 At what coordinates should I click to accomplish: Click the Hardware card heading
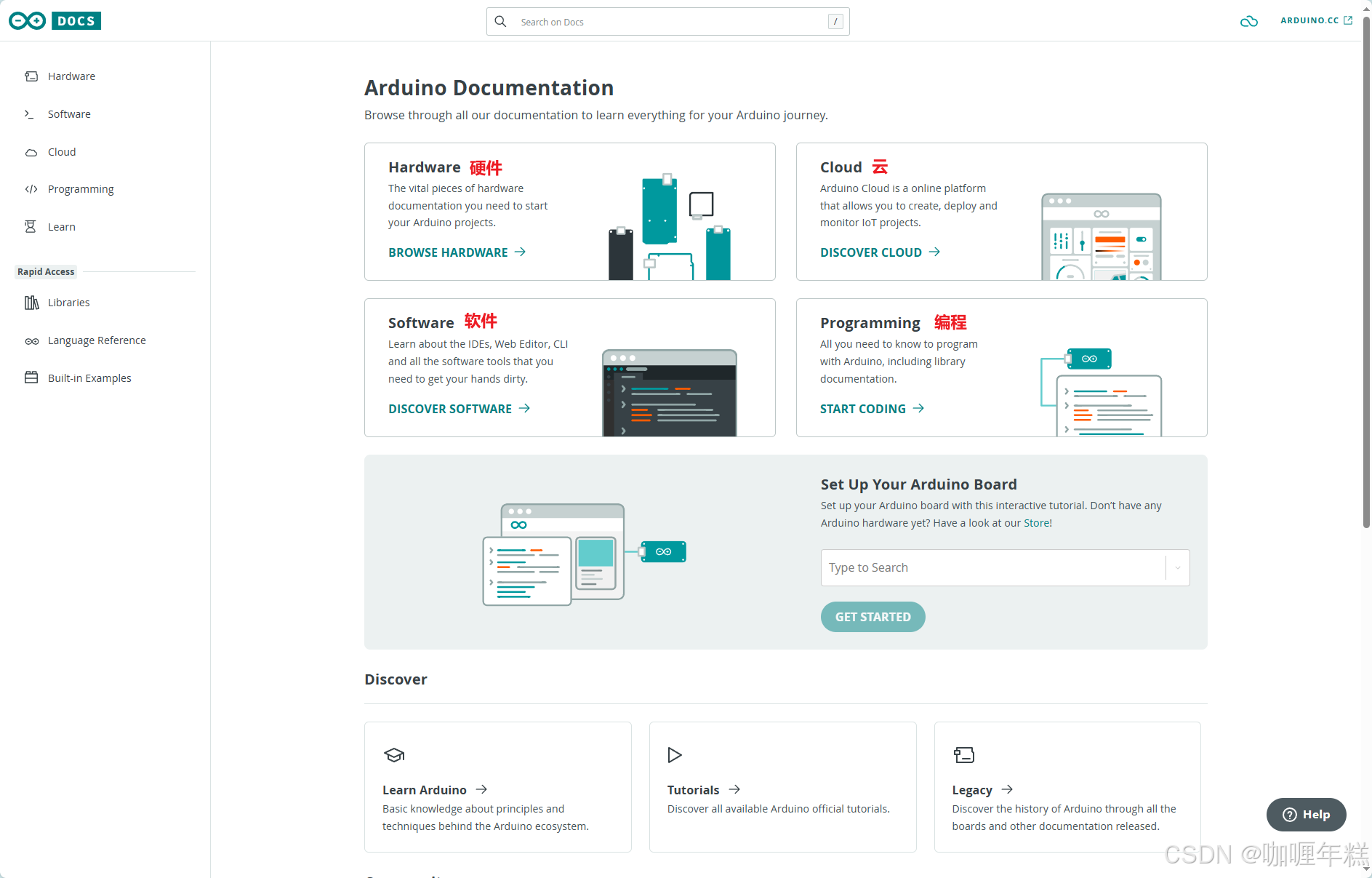coord(425,167)
